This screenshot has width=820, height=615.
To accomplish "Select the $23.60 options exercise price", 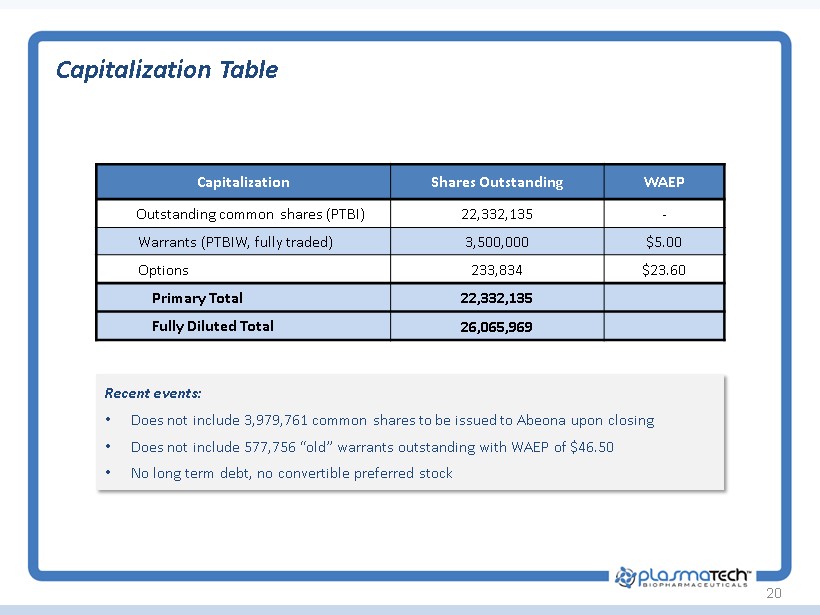I will (664, 270).
